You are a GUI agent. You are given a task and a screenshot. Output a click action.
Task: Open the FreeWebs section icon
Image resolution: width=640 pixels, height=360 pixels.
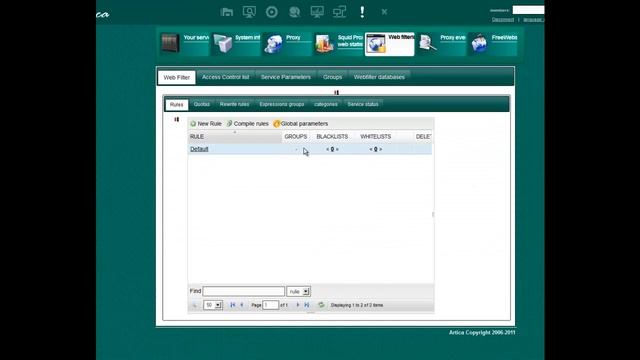click(x=479, y=44)
